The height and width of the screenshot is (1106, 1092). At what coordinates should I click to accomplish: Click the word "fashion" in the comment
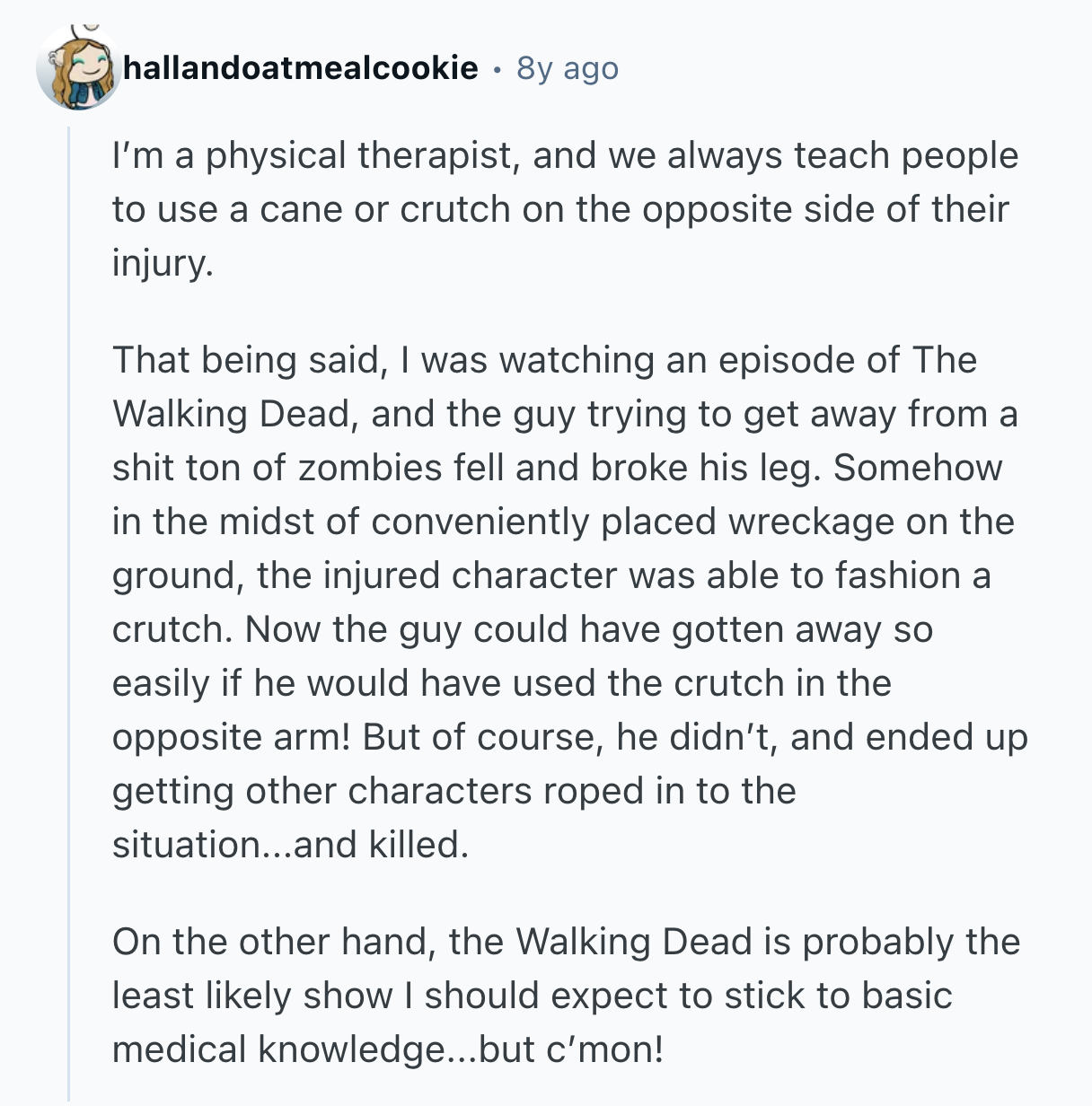pos(897,575)
